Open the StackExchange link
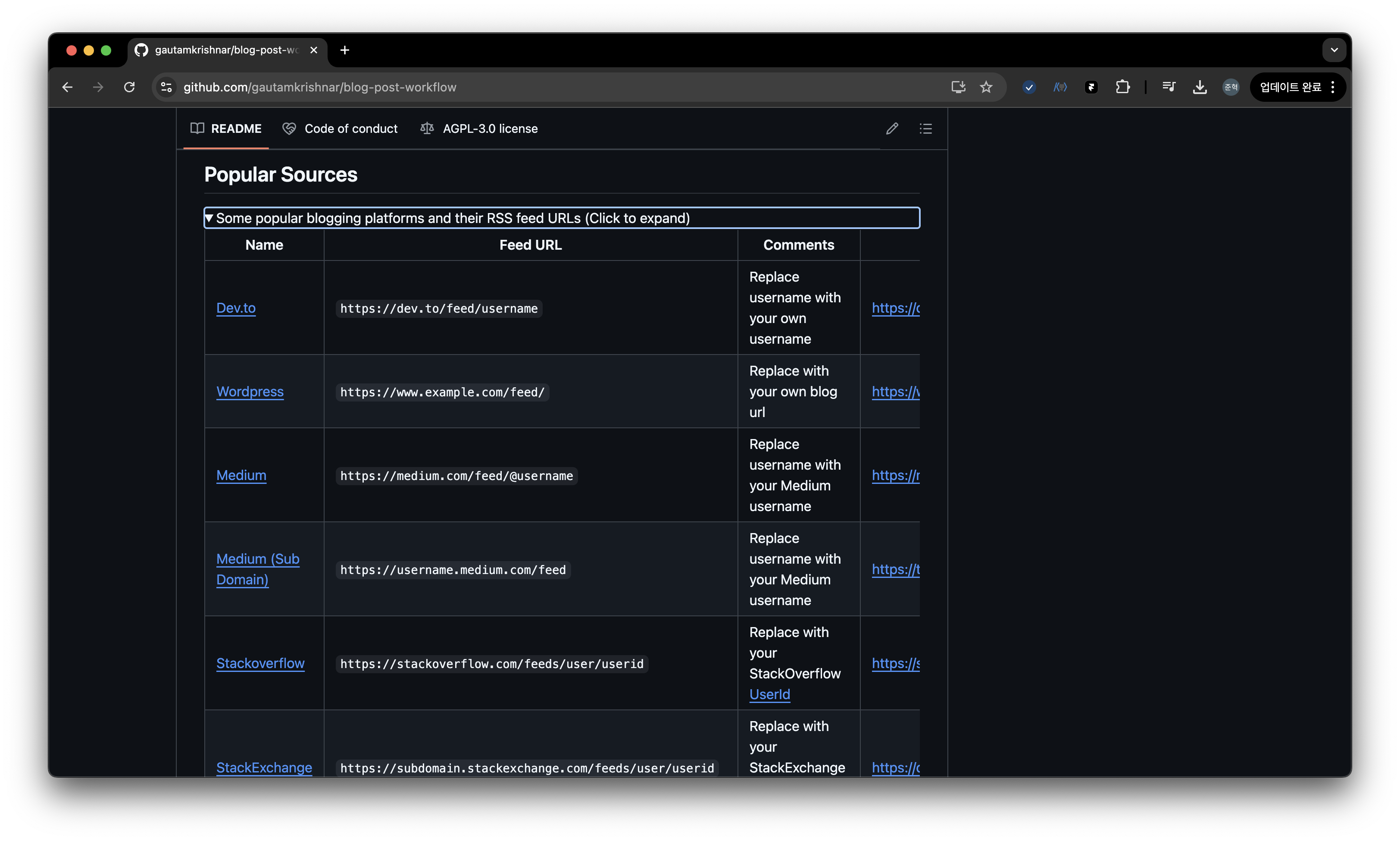 click(x=264, y=767)
